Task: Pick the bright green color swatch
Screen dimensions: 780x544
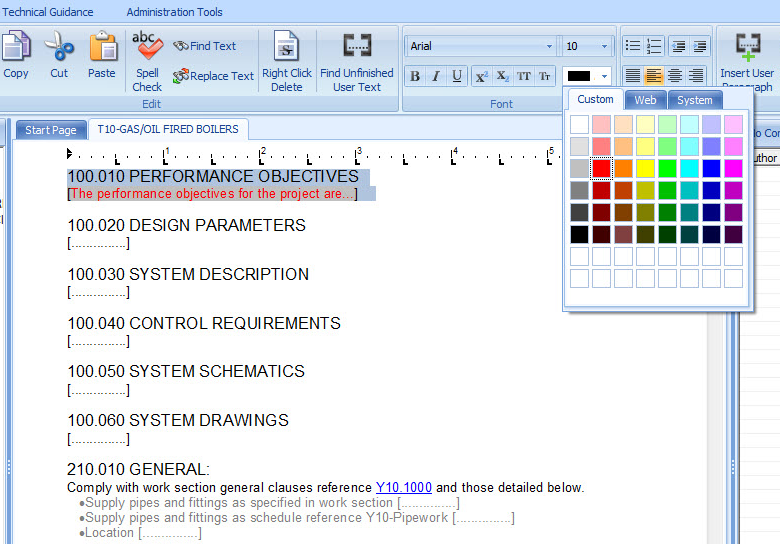Action: (668, 168)
